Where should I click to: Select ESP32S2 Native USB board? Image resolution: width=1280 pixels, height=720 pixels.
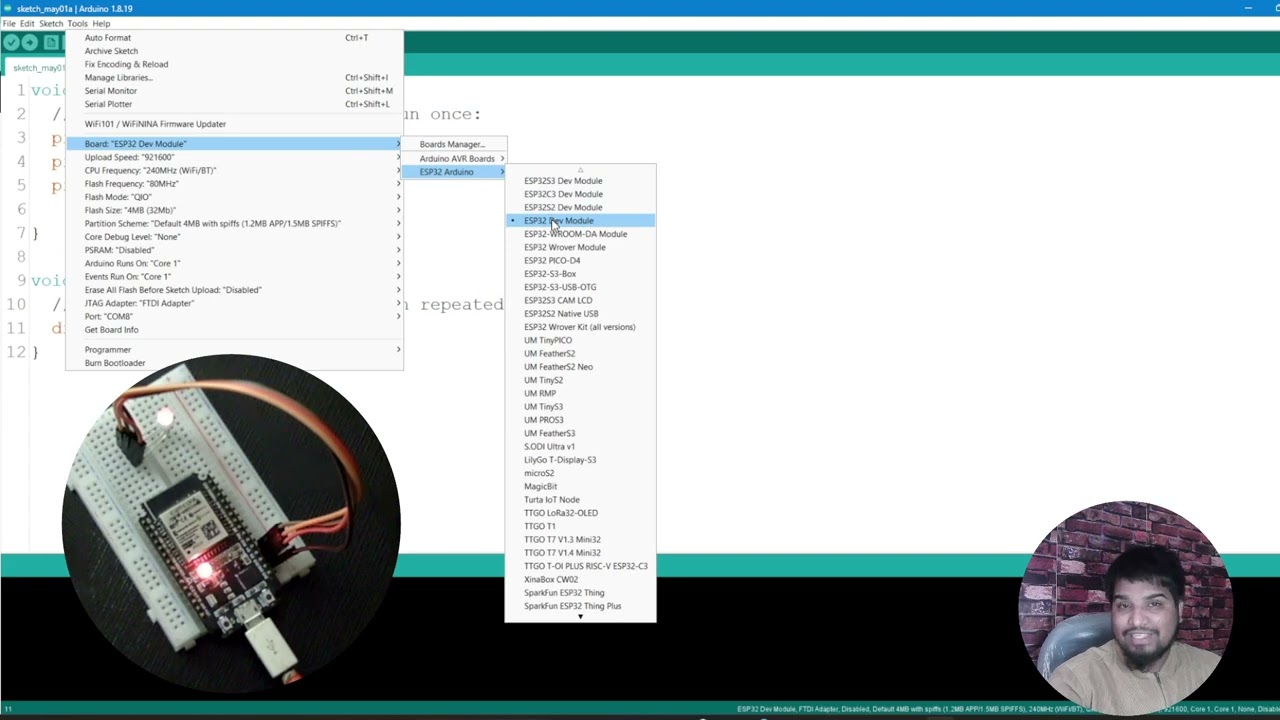click(580, 314)
